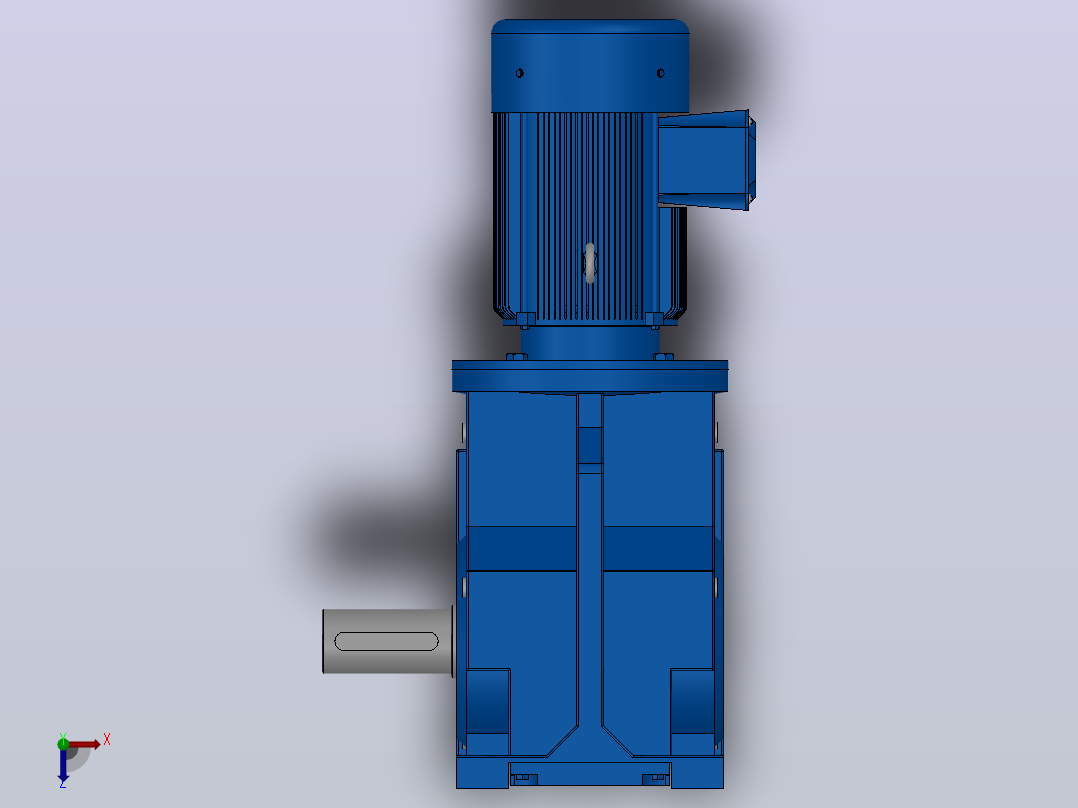Select the motor fan cover at top

tap(590, 66)
